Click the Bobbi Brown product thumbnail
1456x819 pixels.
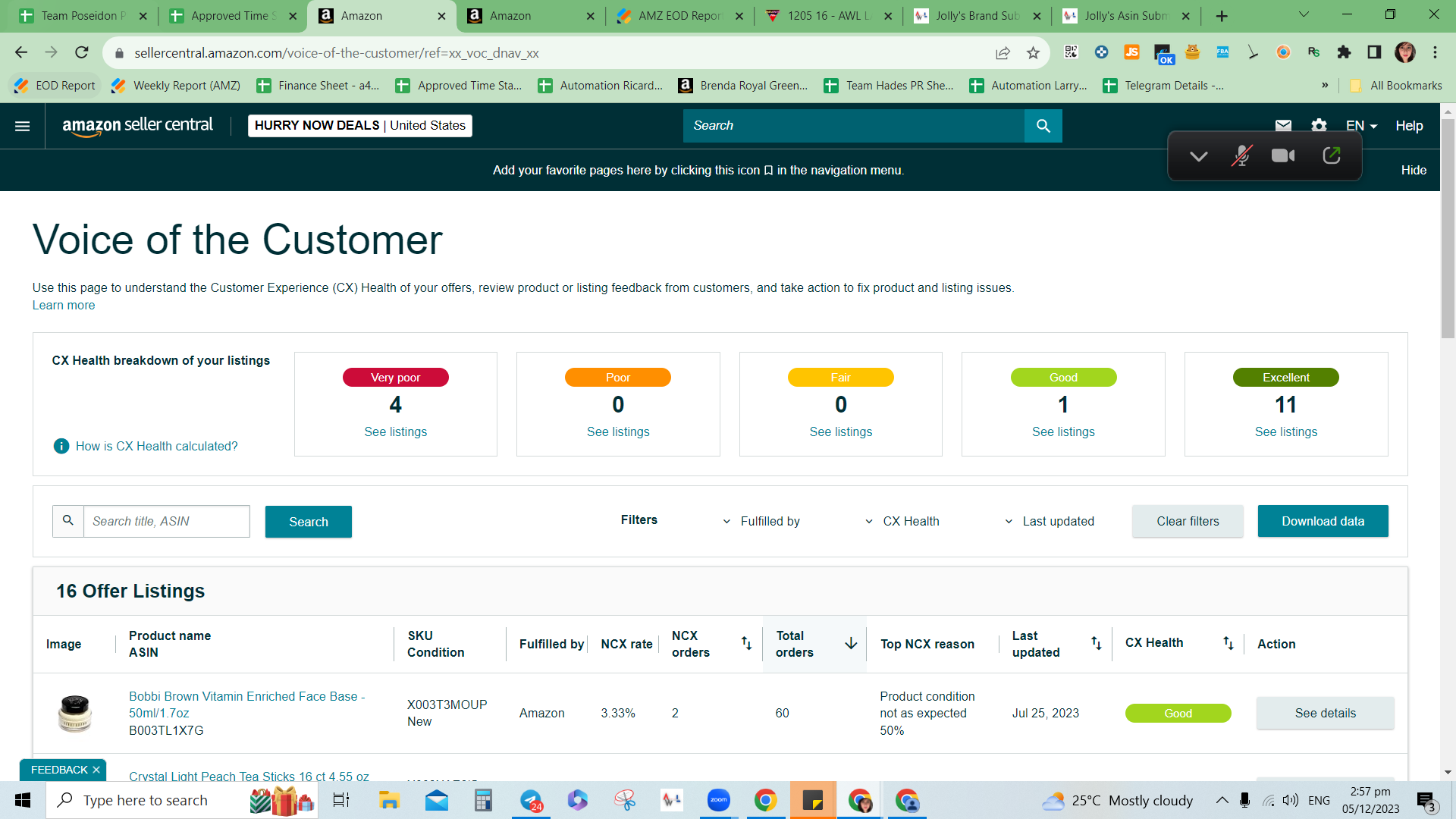[x=75, y=713]
